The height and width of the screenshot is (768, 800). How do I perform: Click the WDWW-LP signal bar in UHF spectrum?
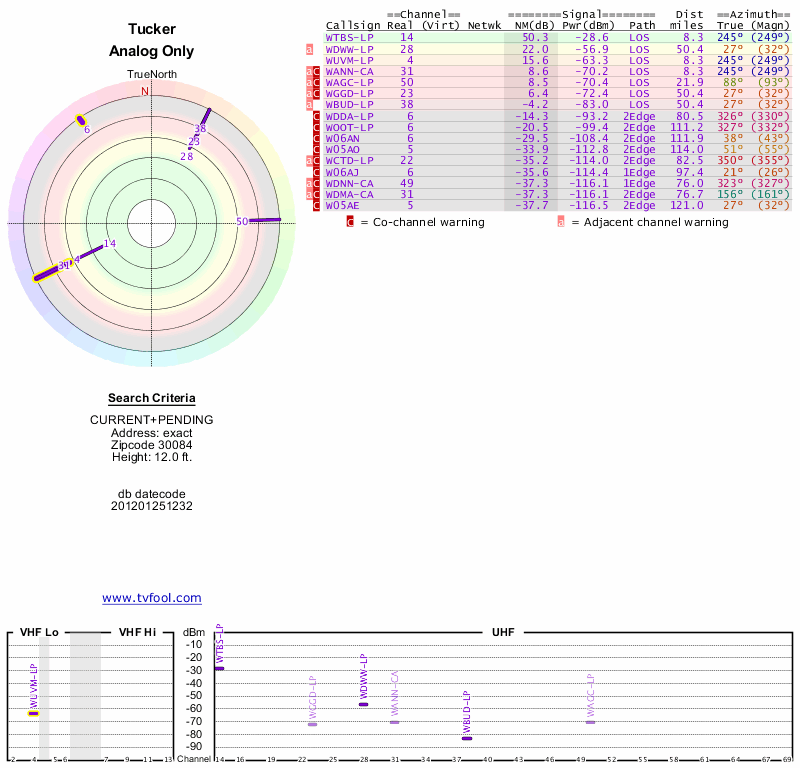click(x=363, y=704)
